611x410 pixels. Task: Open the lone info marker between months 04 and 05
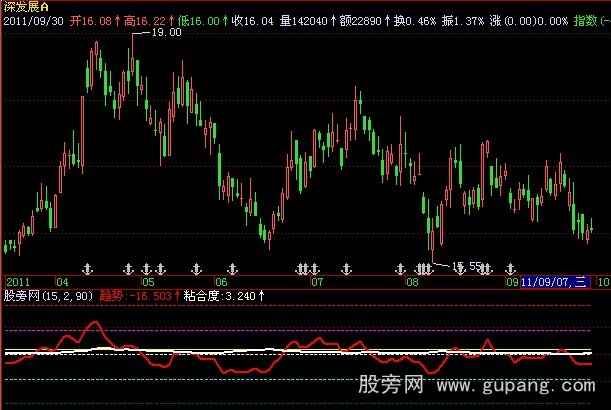pos(88,269)
